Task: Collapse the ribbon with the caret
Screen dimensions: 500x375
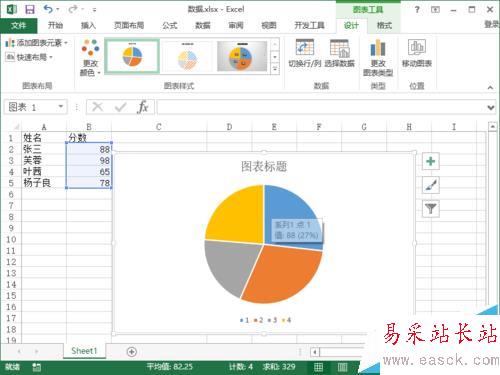Action: point(490,87)
